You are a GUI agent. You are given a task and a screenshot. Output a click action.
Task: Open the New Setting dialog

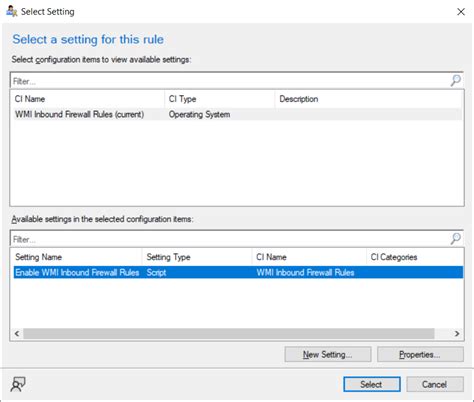[x=328, y=354]
